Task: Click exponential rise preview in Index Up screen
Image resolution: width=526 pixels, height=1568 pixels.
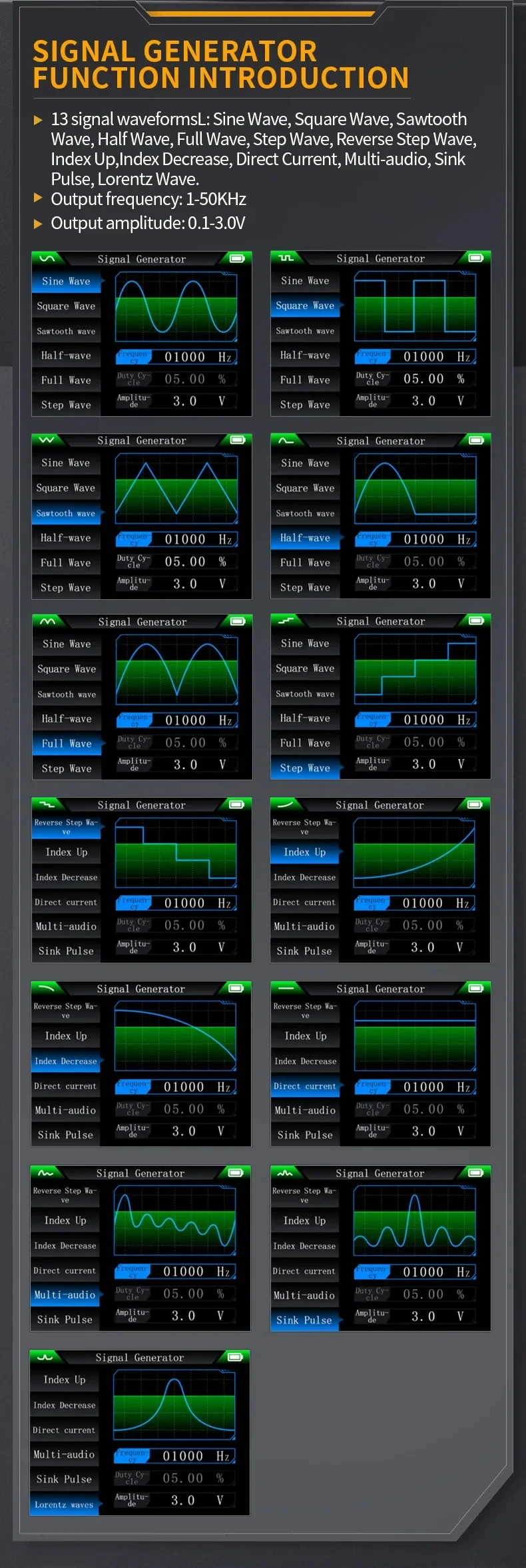Action: tap(414, 854)
